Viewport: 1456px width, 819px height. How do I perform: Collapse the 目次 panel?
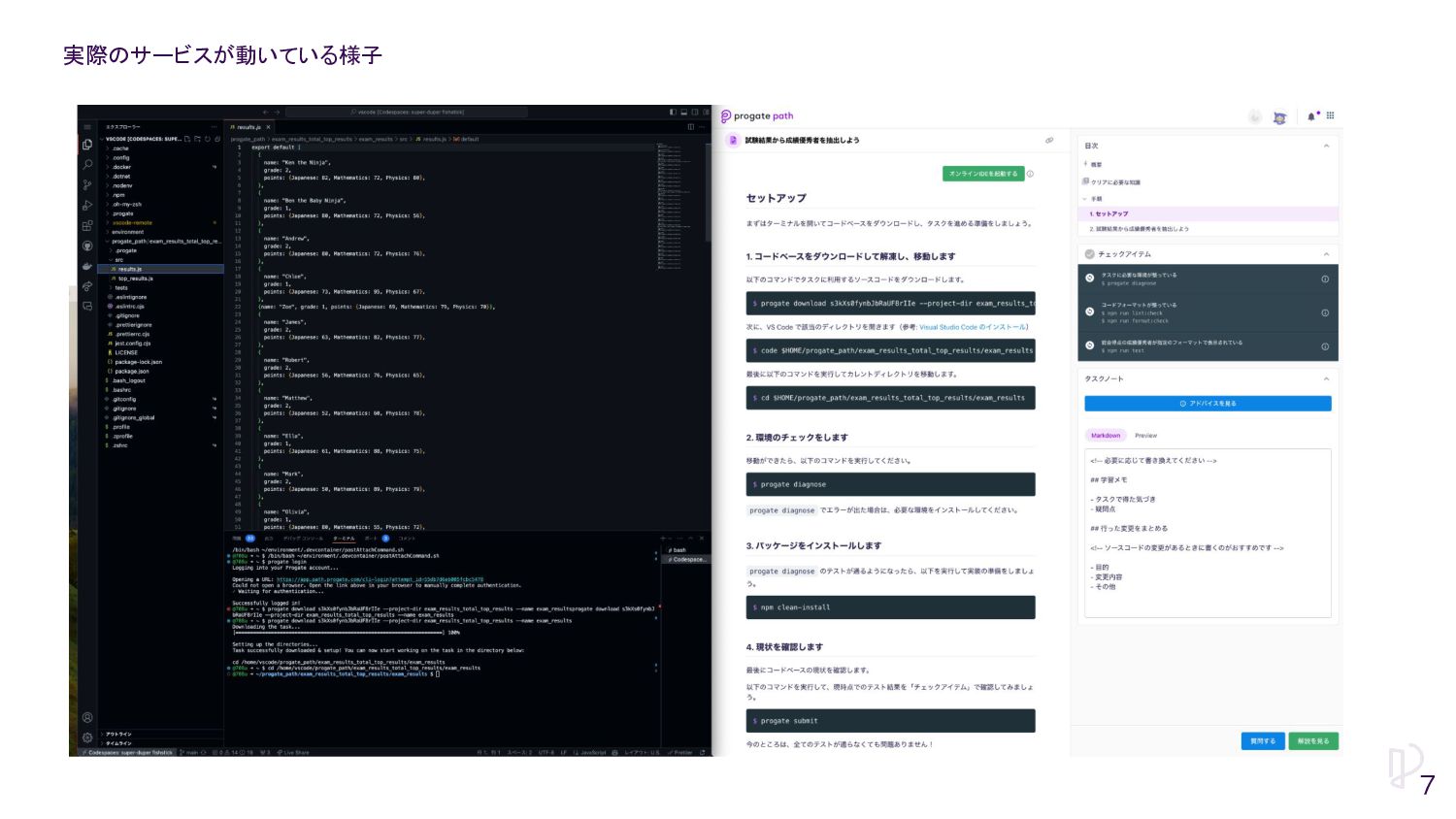1326,147
